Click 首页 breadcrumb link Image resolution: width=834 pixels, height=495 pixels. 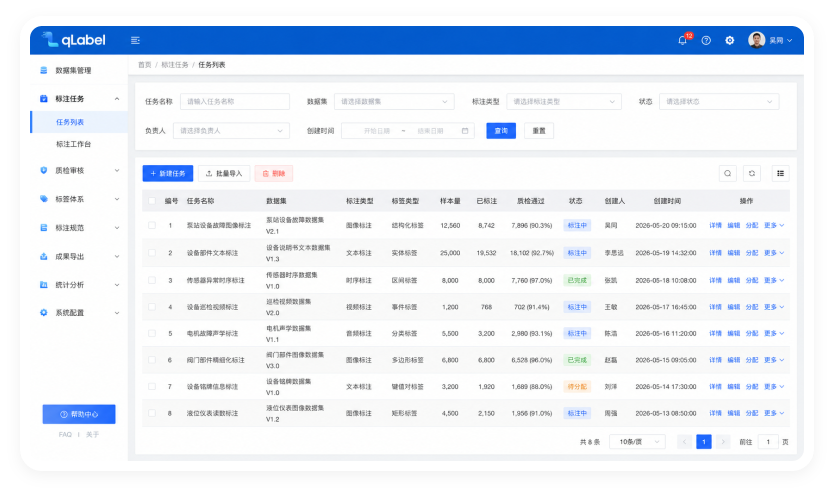point(145,65)
